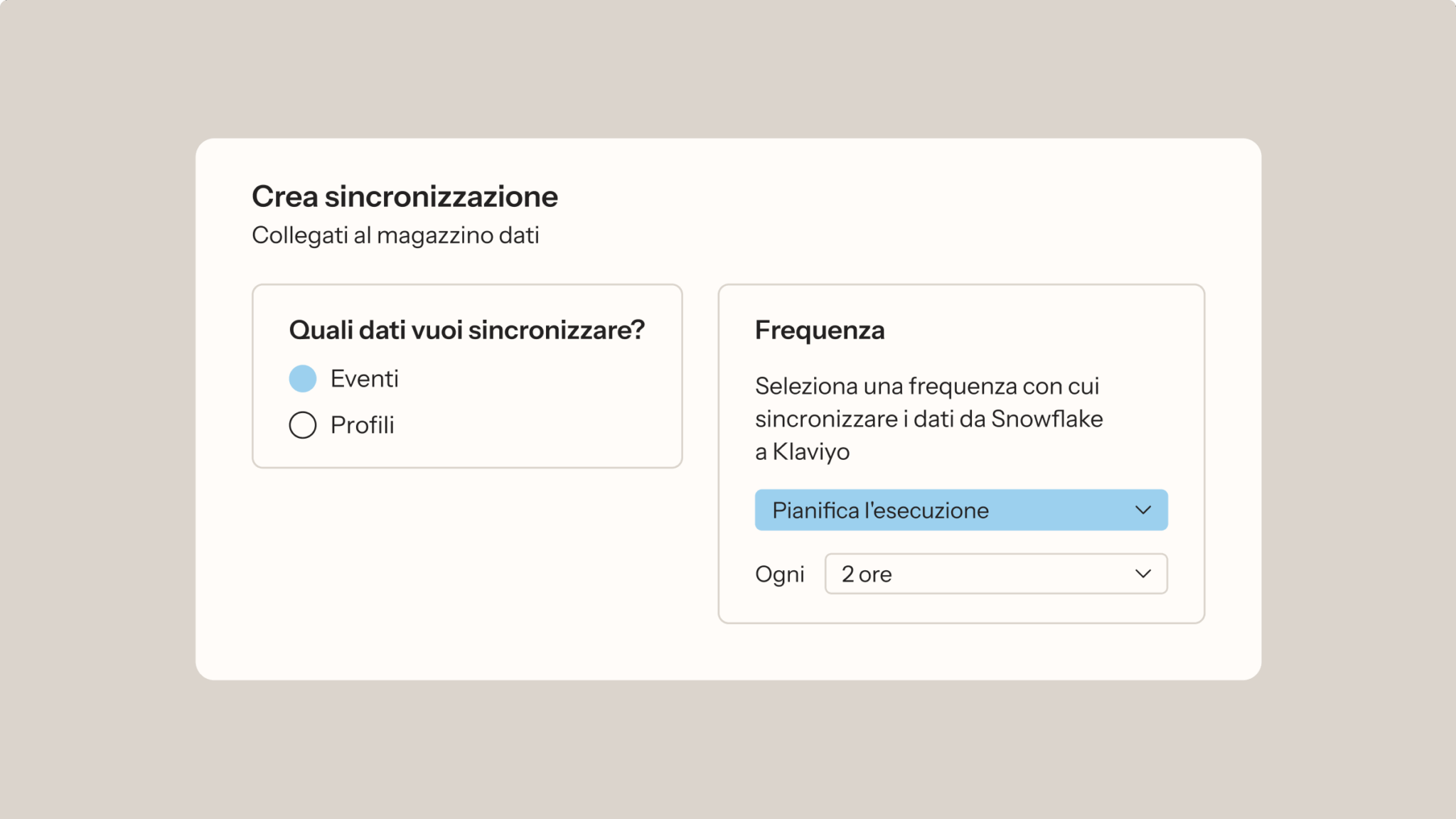
Task: Click the "Profili" option label
Action: (x=362, y=425)
